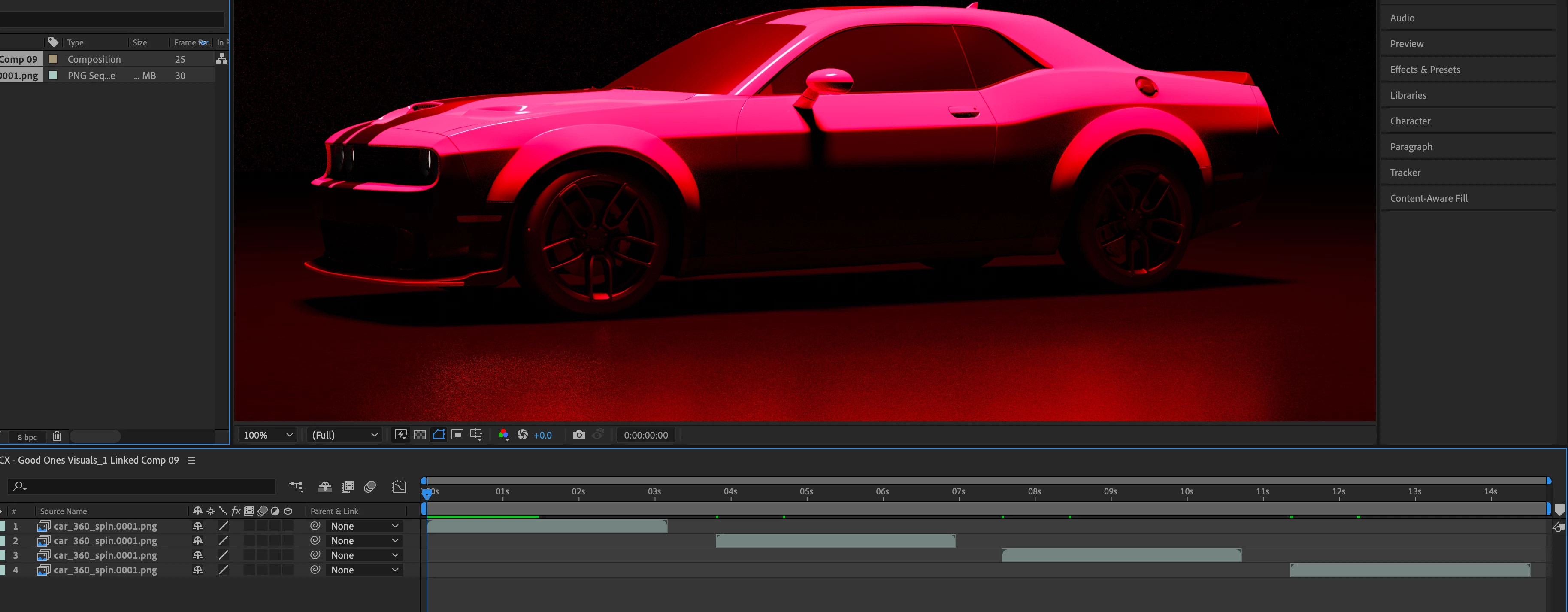
Task: Open the Content-Aware Fill panel
Action: click(1429, 199)
